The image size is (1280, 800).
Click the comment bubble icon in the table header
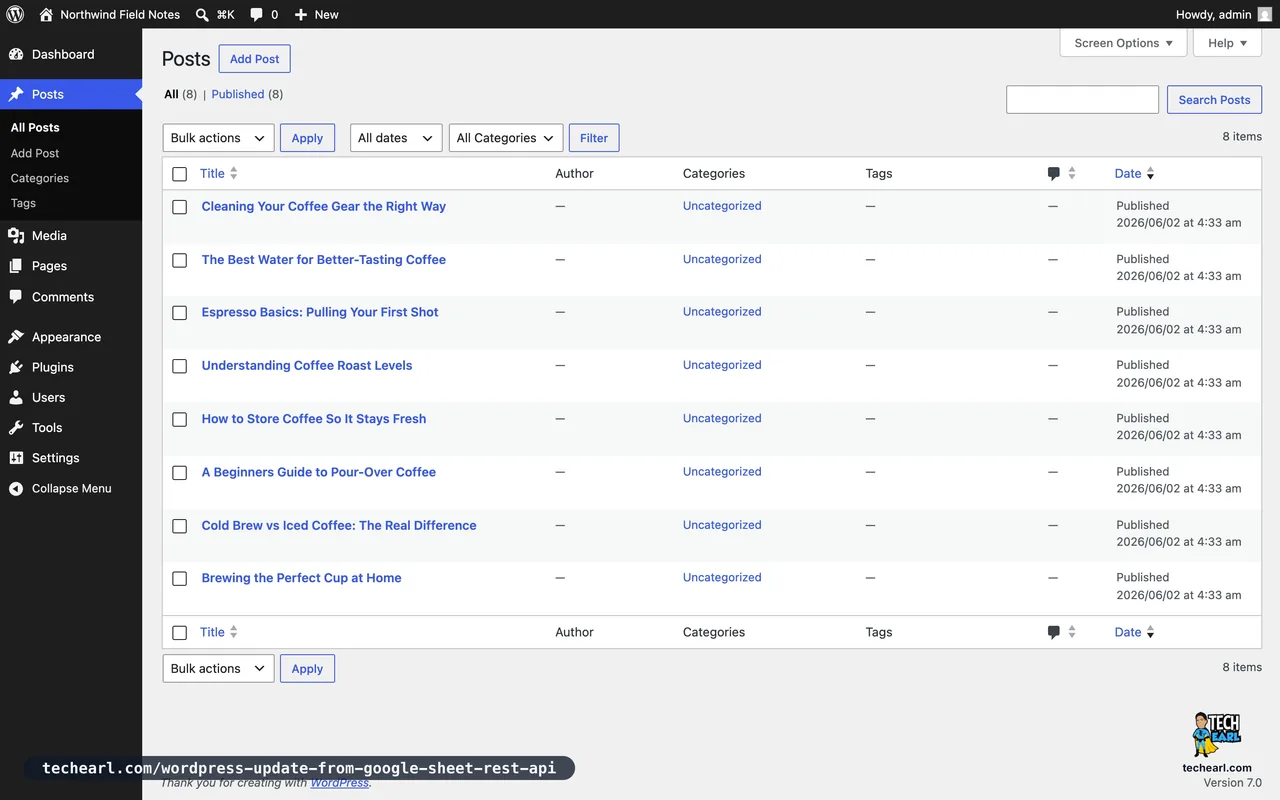click(x=1053, y=174)
